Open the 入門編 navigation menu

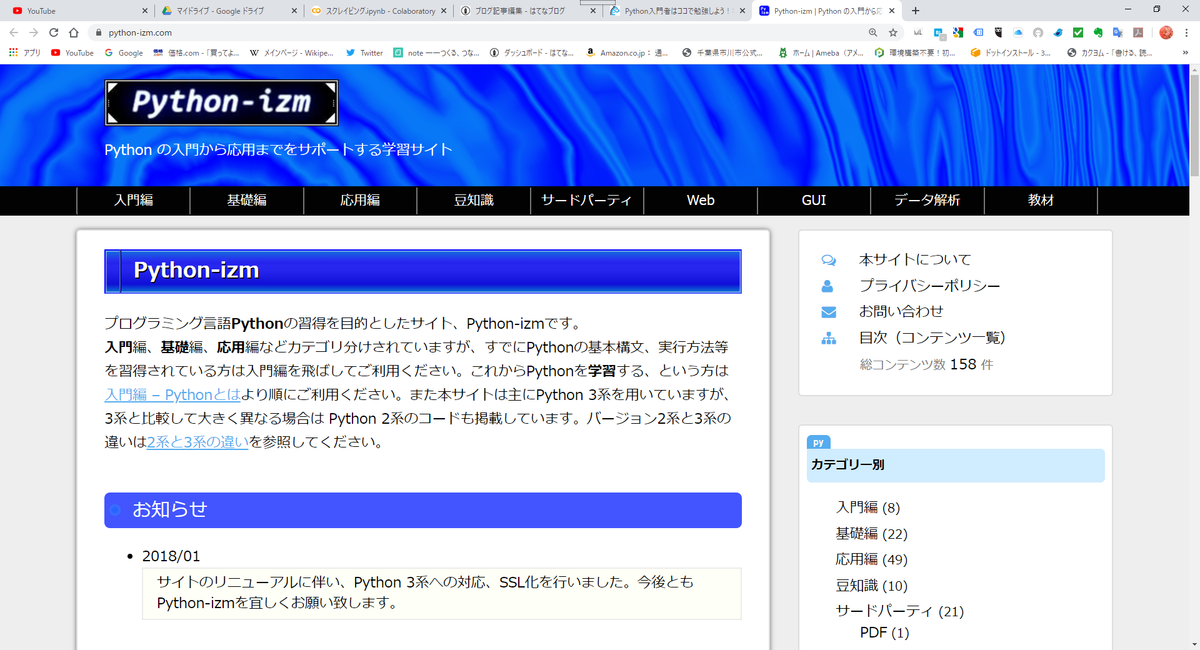point(133,200)
